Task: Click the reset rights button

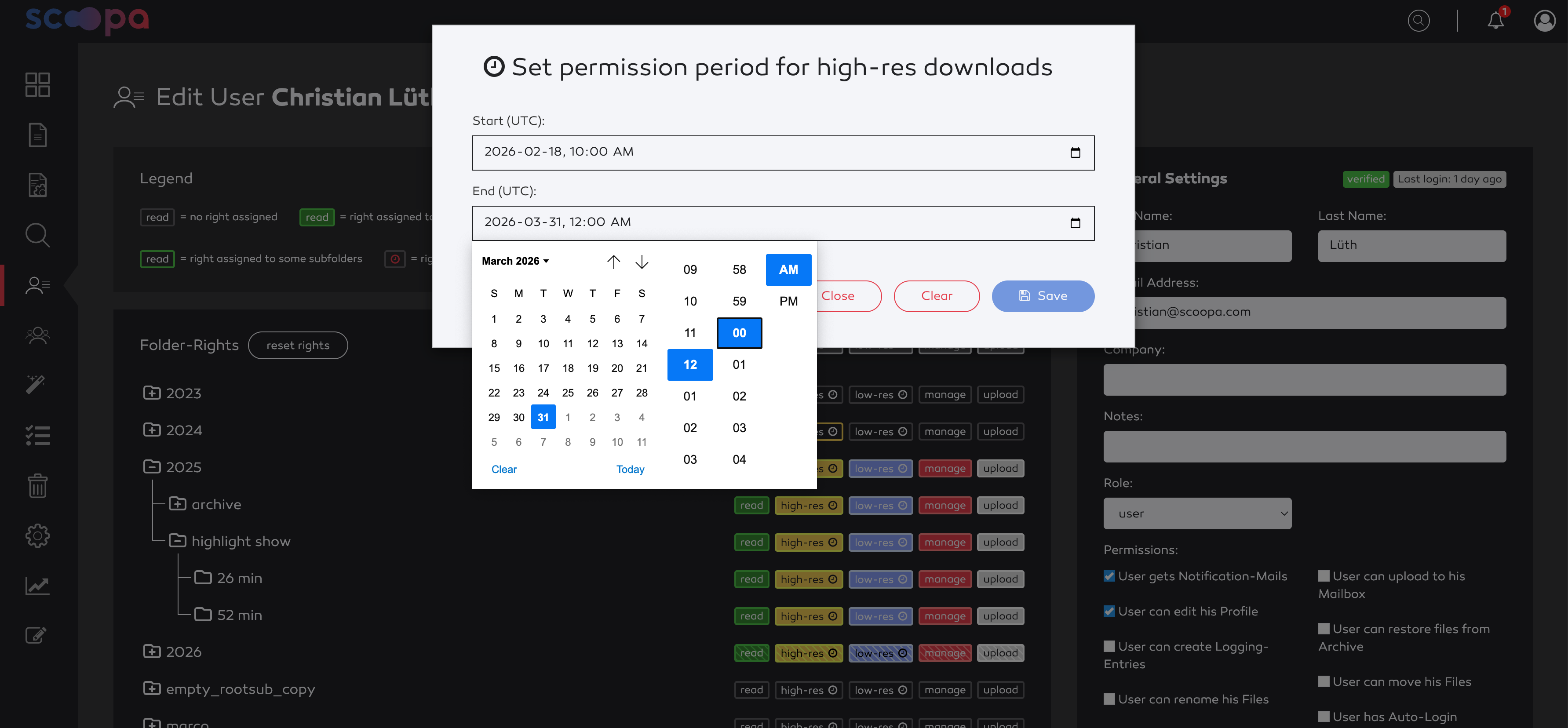Action: 298,346
